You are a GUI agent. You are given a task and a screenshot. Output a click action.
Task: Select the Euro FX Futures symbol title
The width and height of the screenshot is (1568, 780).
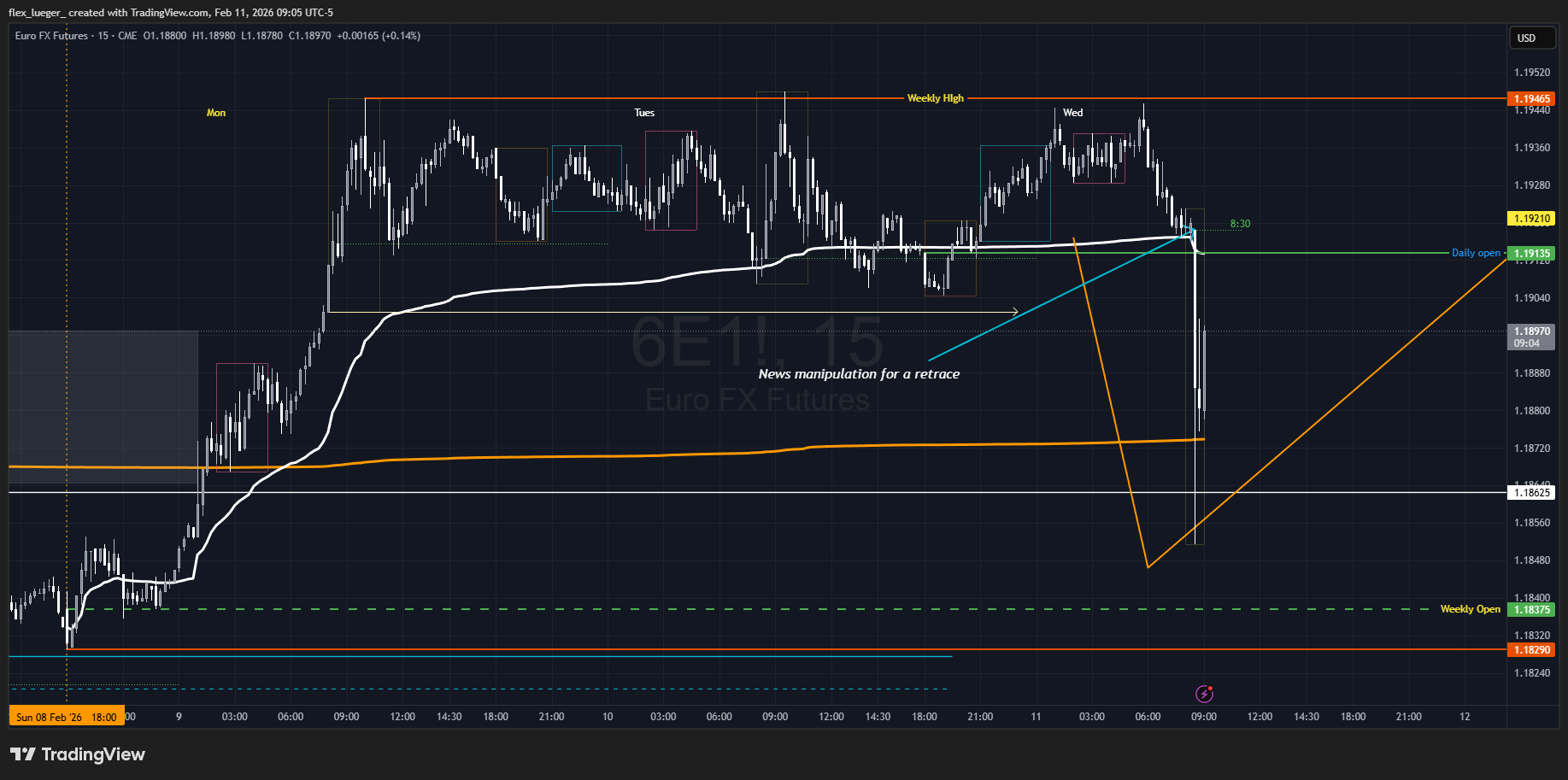point(51,36)
